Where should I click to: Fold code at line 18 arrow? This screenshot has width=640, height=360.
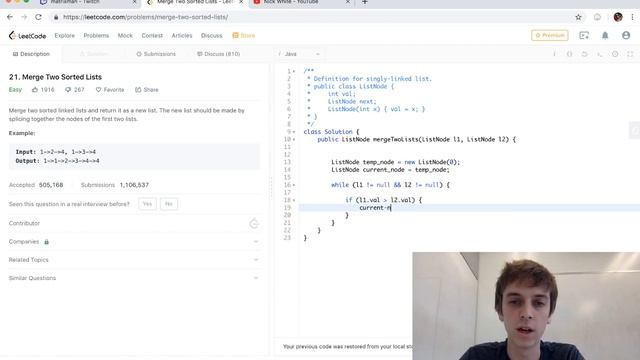tap(294, 200)
